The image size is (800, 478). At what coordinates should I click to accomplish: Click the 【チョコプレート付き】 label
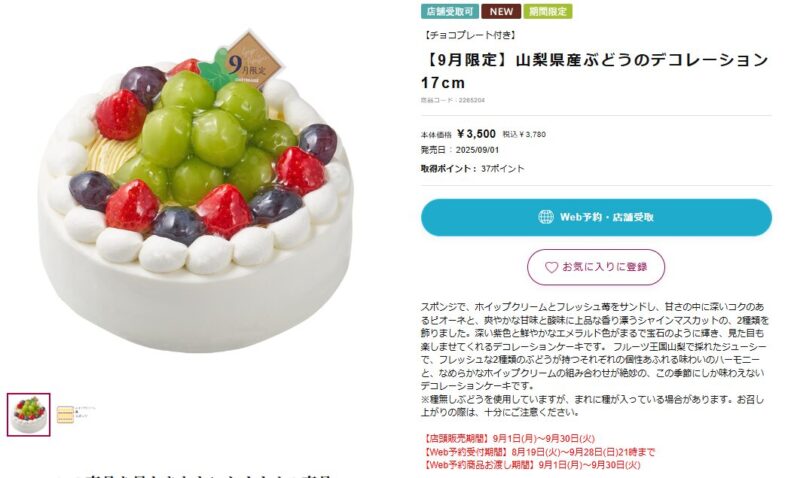pyautogui.click(x=470, y=35)
